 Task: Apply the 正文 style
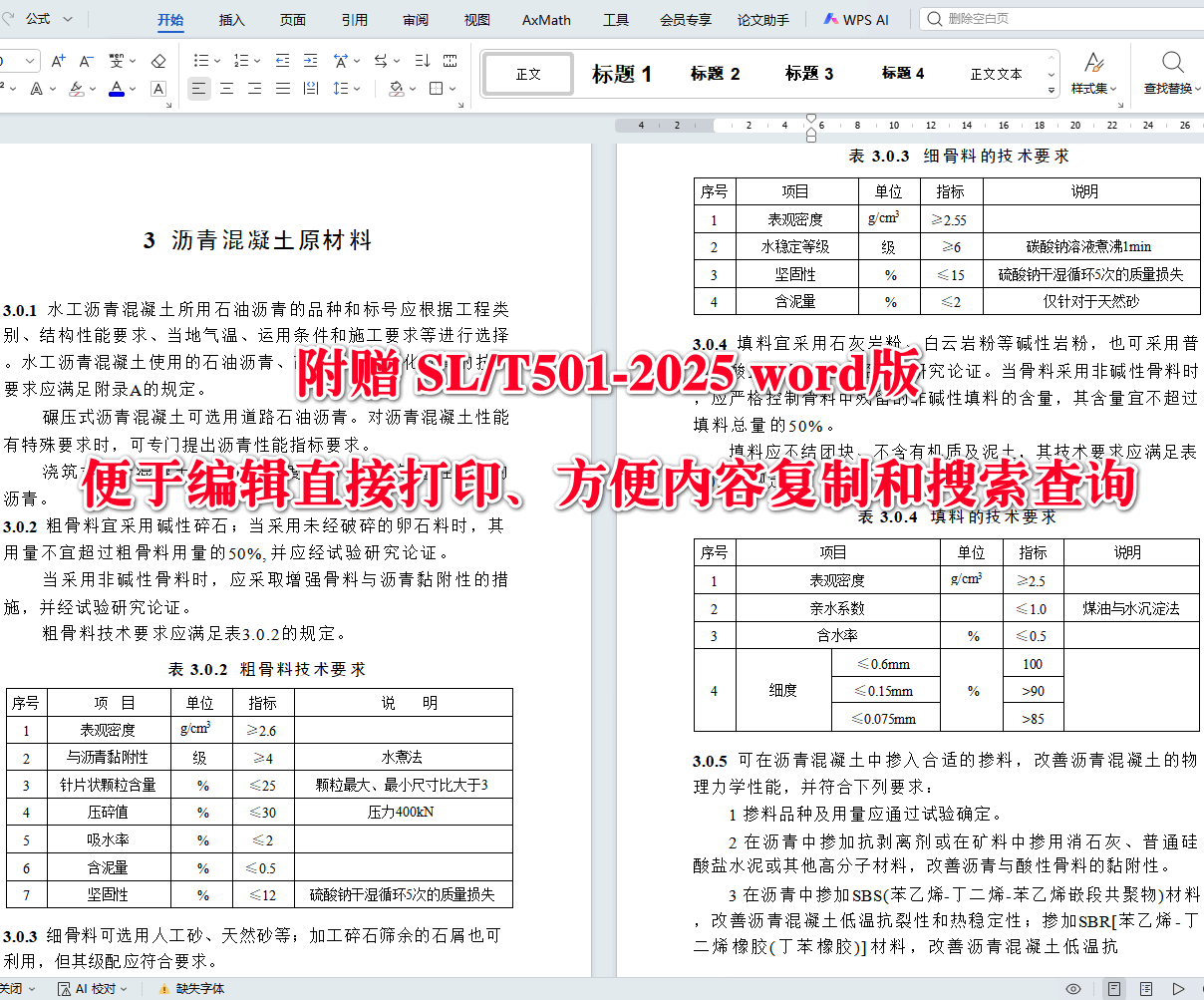(528, 74)
